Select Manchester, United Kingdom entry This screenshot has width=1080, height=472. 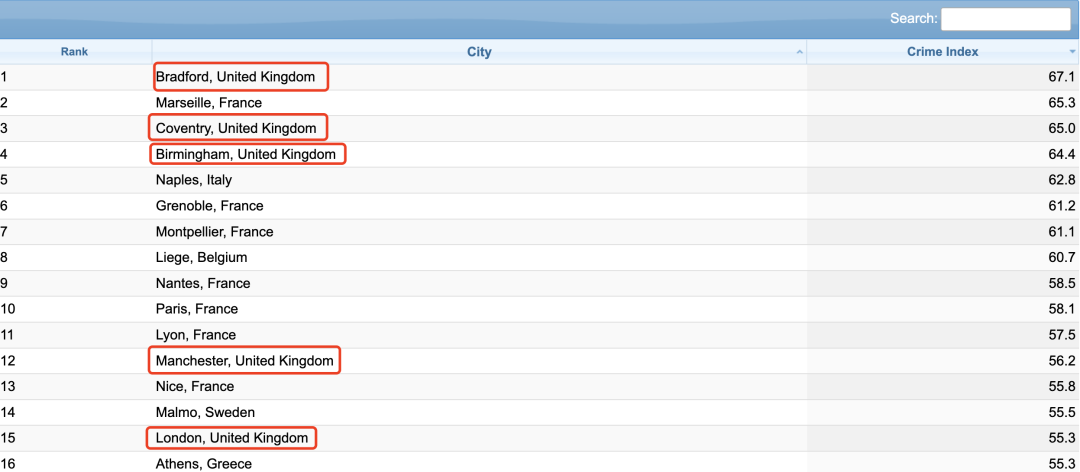pyautogui.click(x=245, y=360)
